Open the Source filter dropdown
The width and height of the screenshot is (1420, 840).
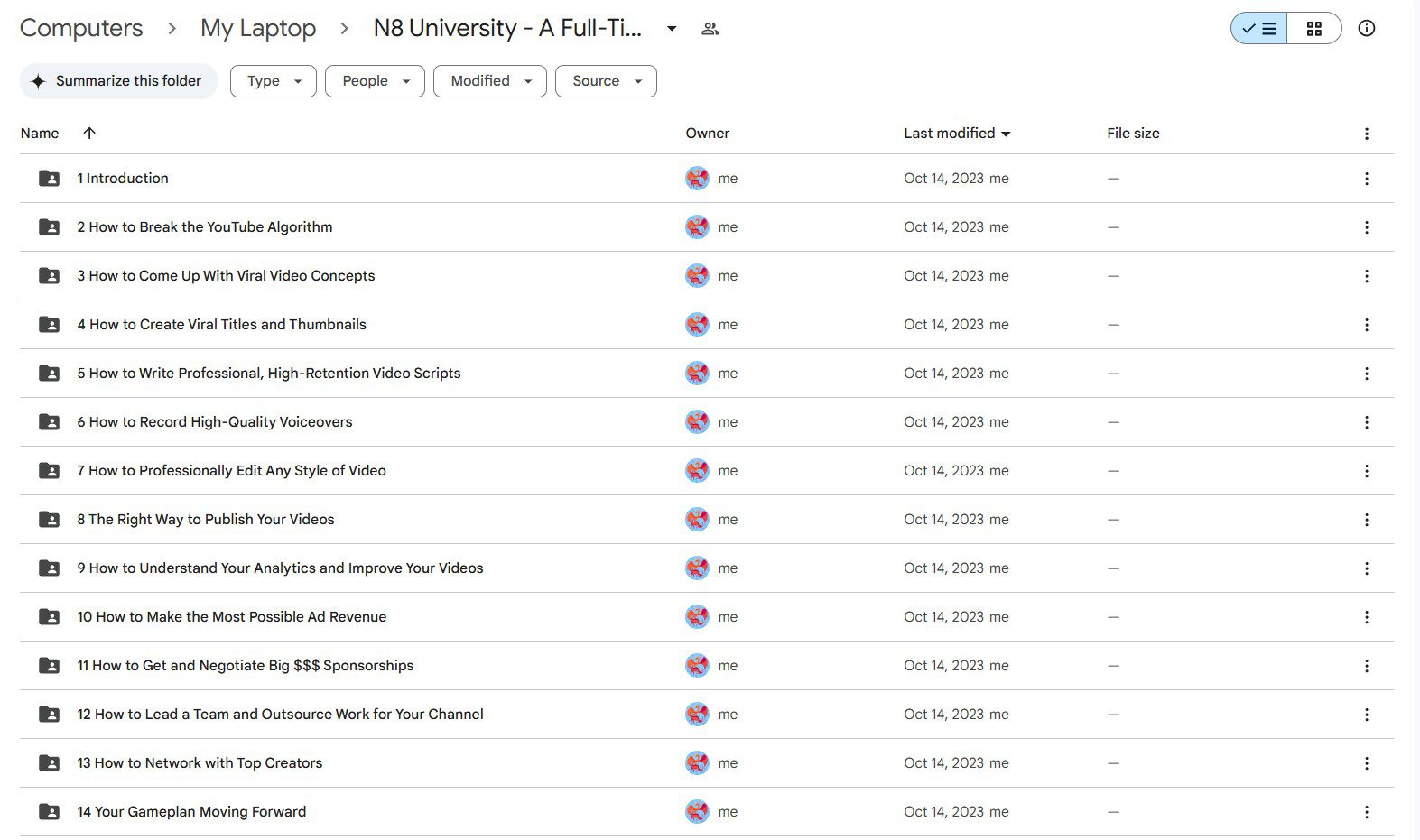tap(606, 81)
